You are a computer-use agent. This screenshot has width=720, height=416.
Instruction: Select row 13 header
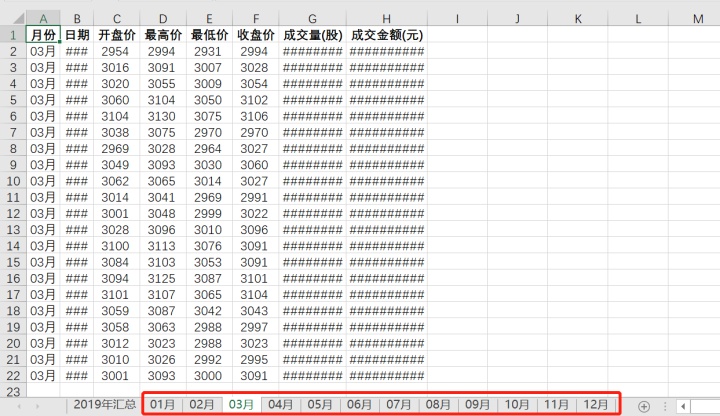13,230
